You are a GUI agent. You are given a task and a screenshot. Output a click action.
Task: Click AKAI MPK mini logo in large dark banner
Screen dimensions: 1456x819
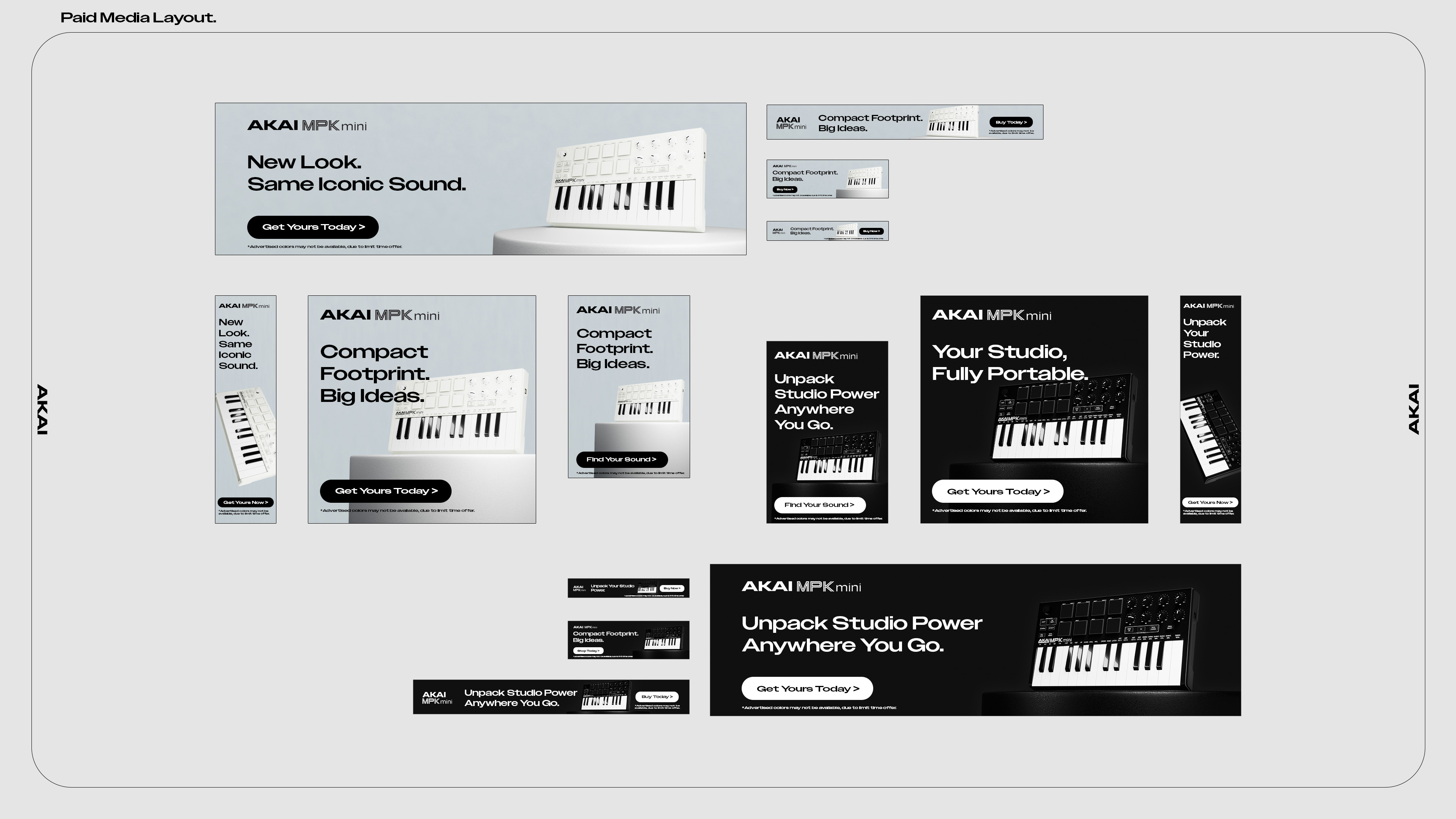[x=802, y=587]
